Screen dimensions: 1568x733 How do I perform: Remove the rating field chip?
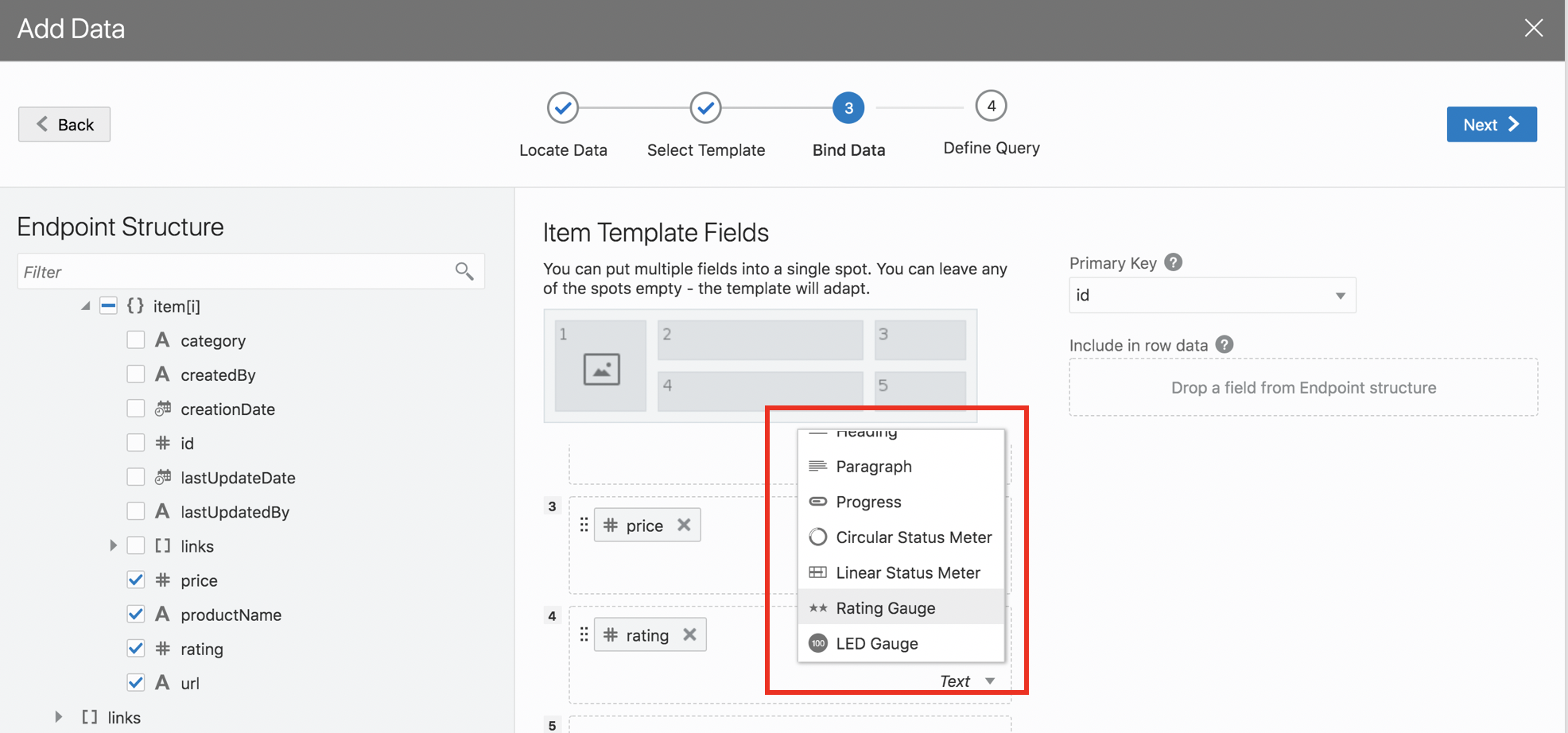pyautogui.click(x=689, y=634)
